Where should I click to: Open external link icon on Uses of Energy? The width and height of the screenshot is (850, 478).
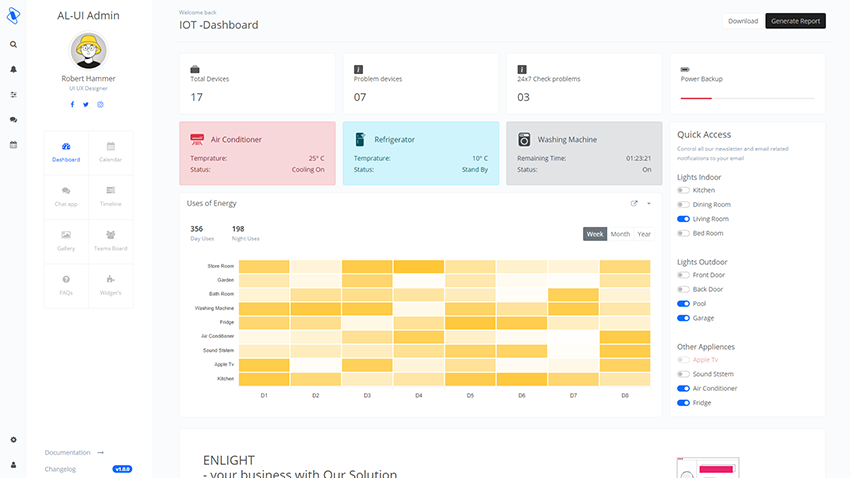pyautogui.click(x=634, y=203)
